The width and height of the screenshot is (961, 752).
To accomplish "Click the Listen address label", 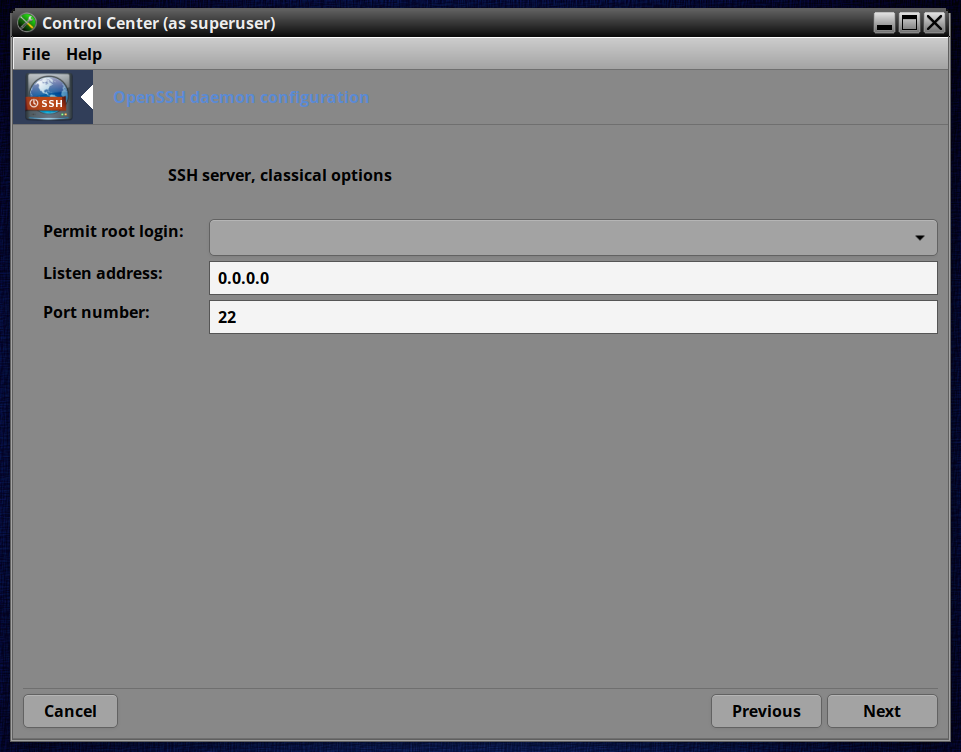I will [103, 273].
